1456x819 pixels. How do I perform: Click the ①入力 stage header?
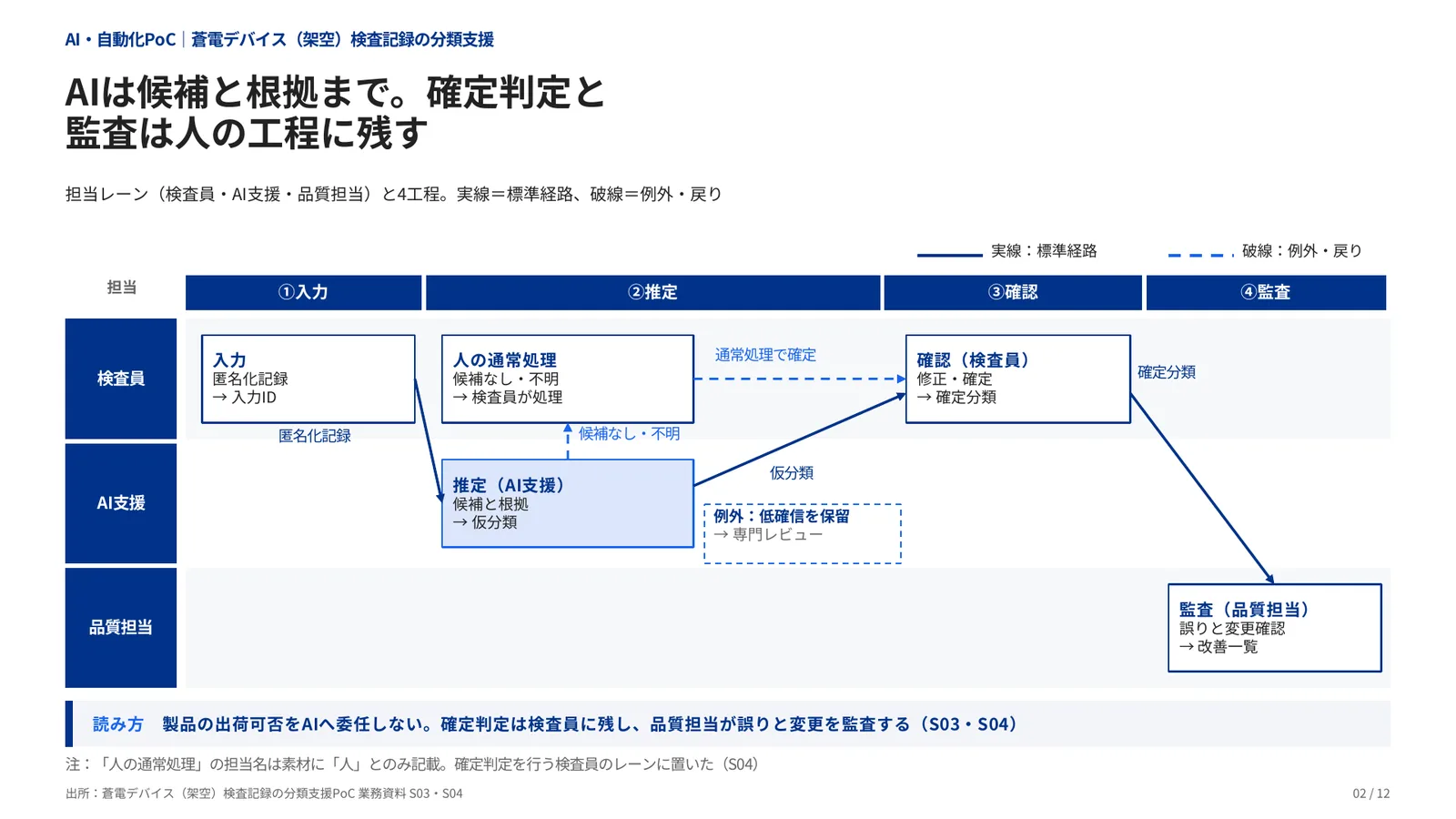coord(303,292)
